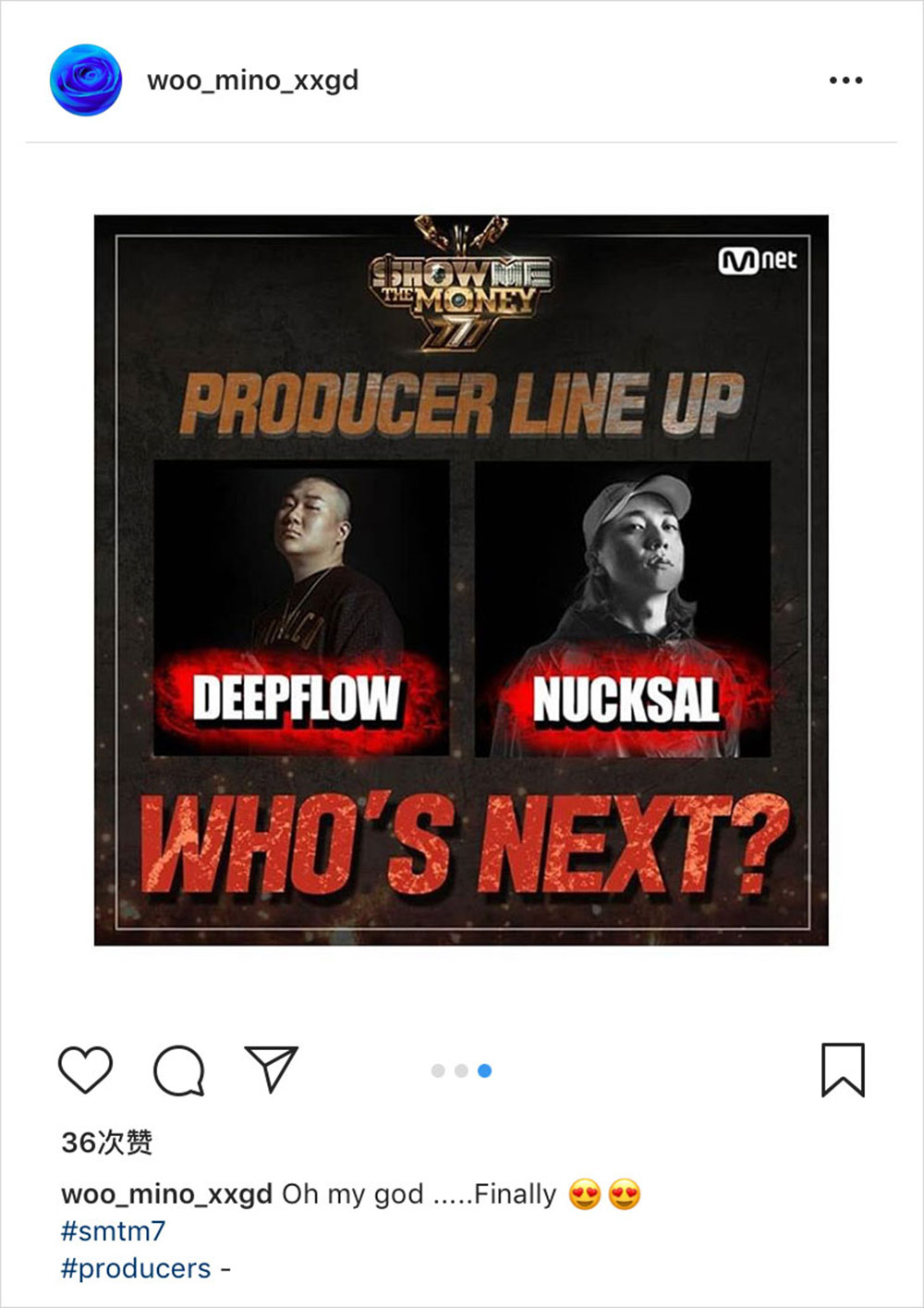
Task: Jump to second carousel dot
Action: (x=461, y=1070)
